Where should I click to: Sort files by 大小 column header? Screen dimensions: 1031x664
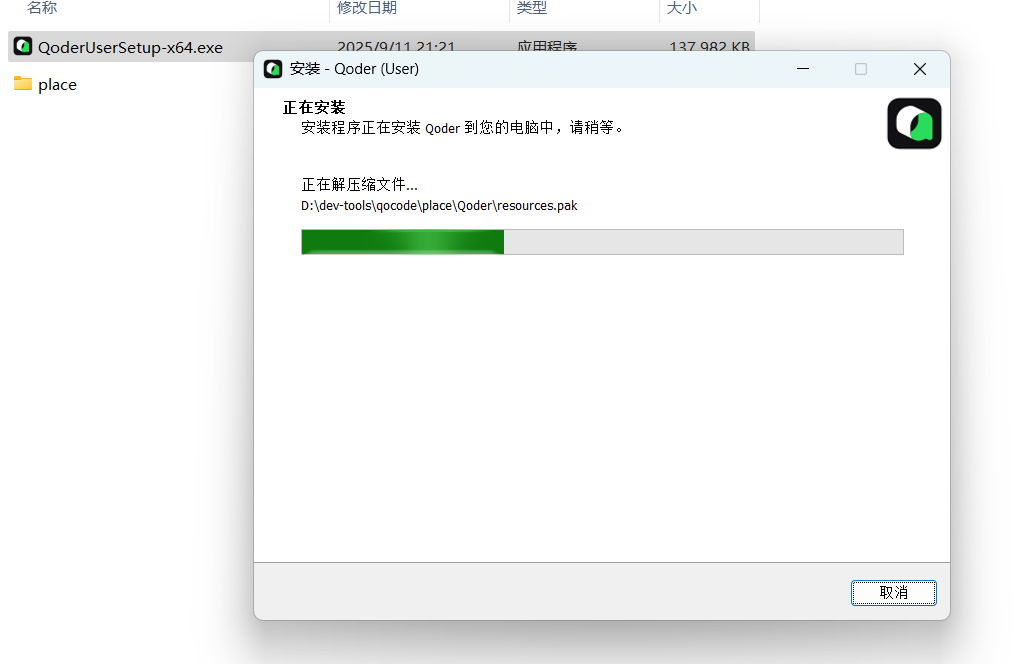point(682,8)
